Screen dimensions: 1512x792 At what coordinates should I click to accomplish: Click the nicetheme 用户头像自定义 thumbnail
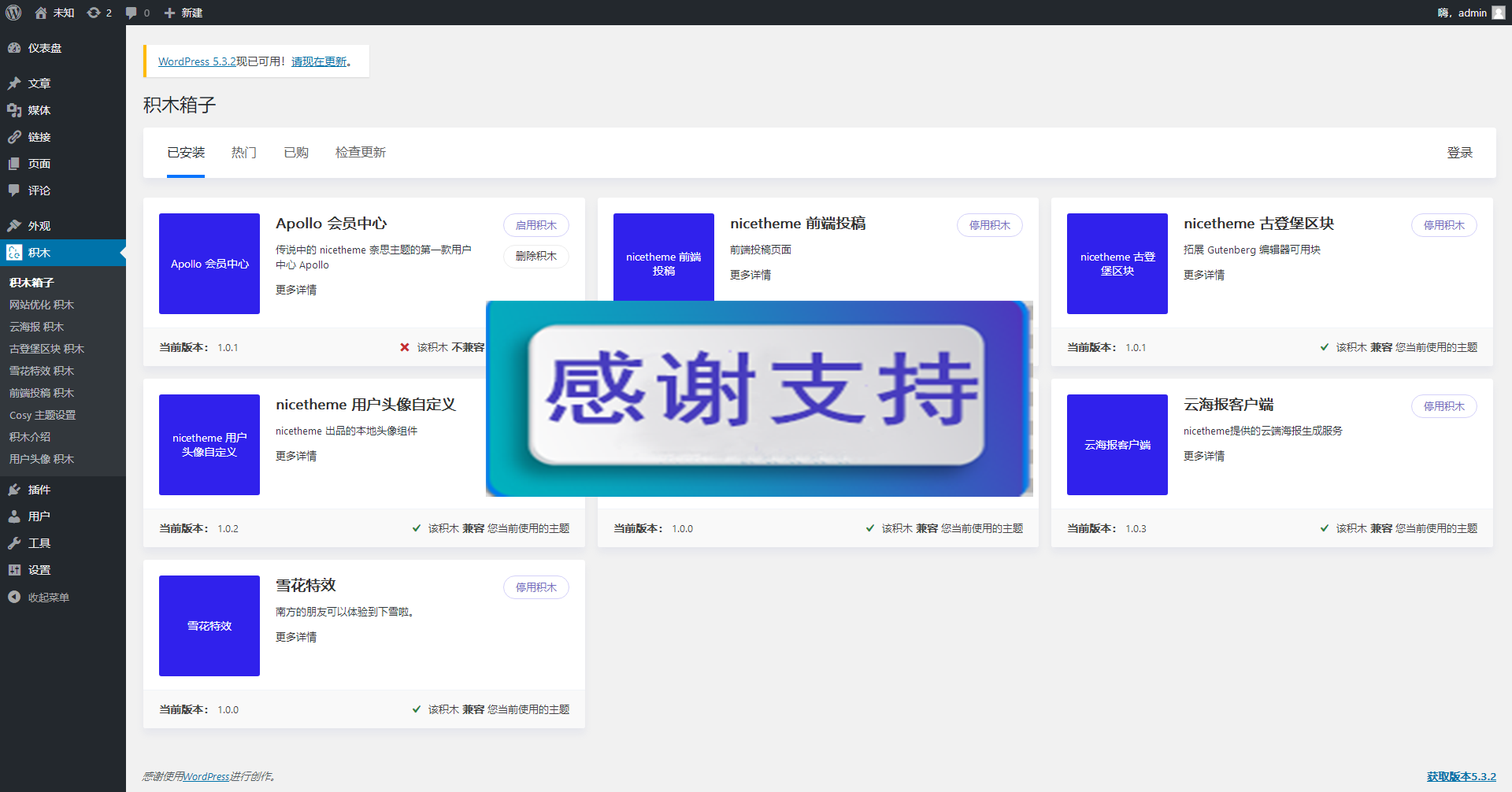pyautogui.click(x=209, y=445)
